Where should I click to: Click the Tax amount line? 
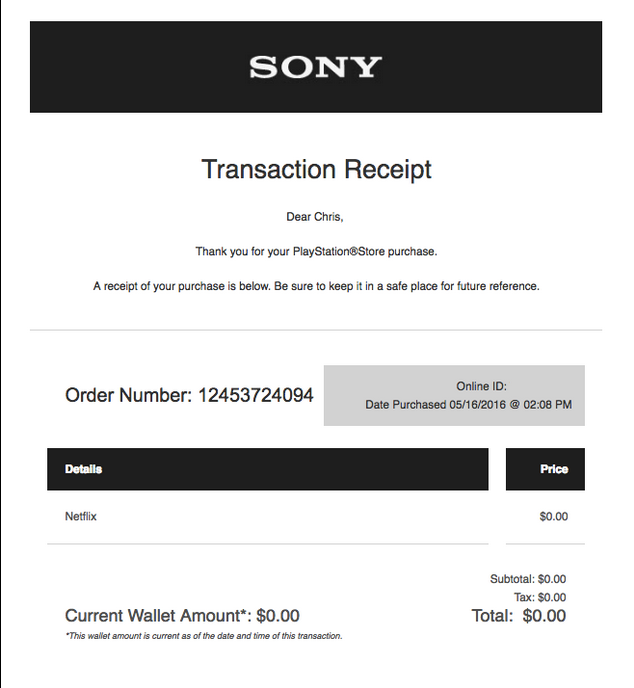539,597
